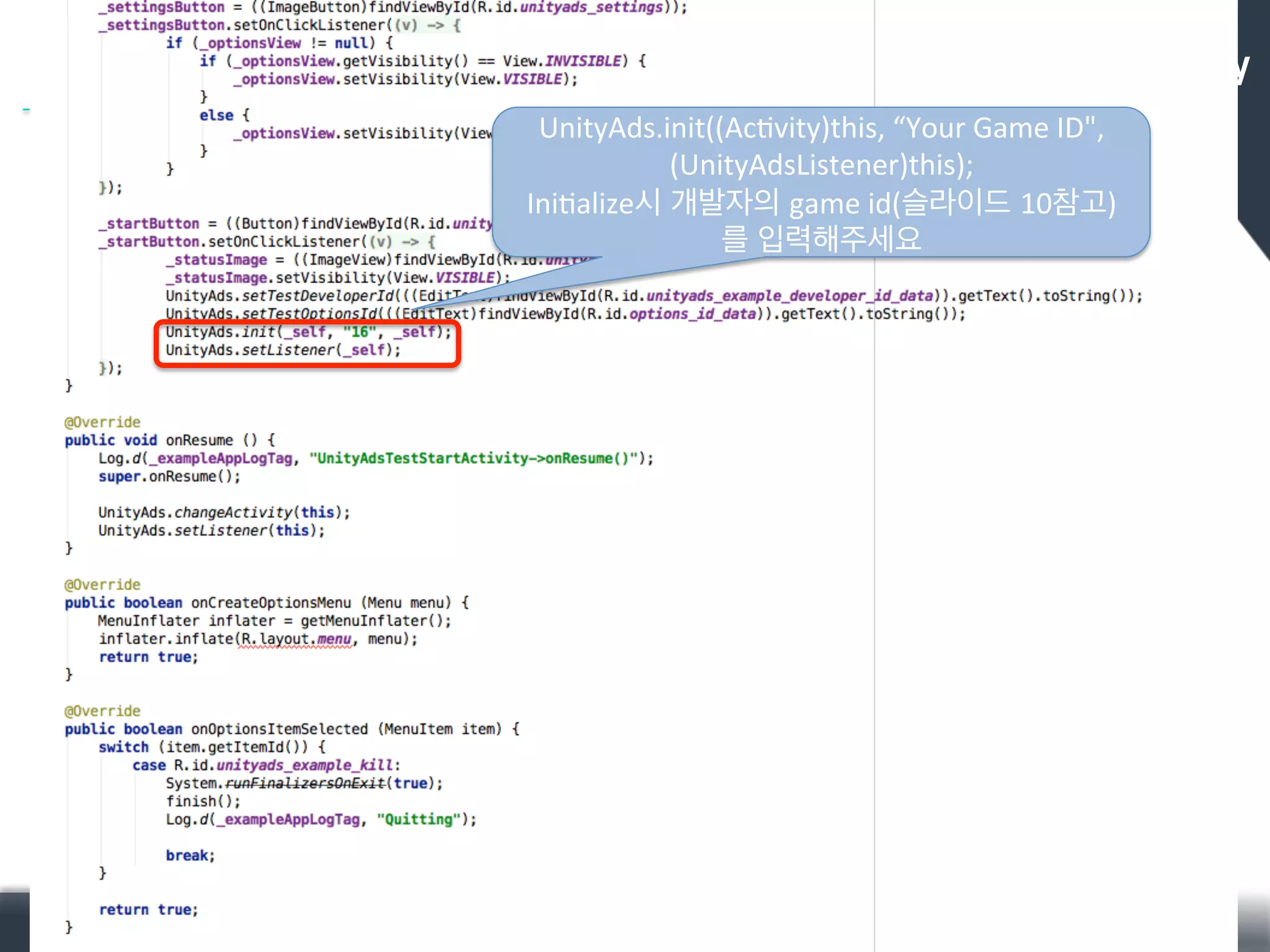
Task: Click the View.INVISIBLE comparison line
Action: (422, 61)
